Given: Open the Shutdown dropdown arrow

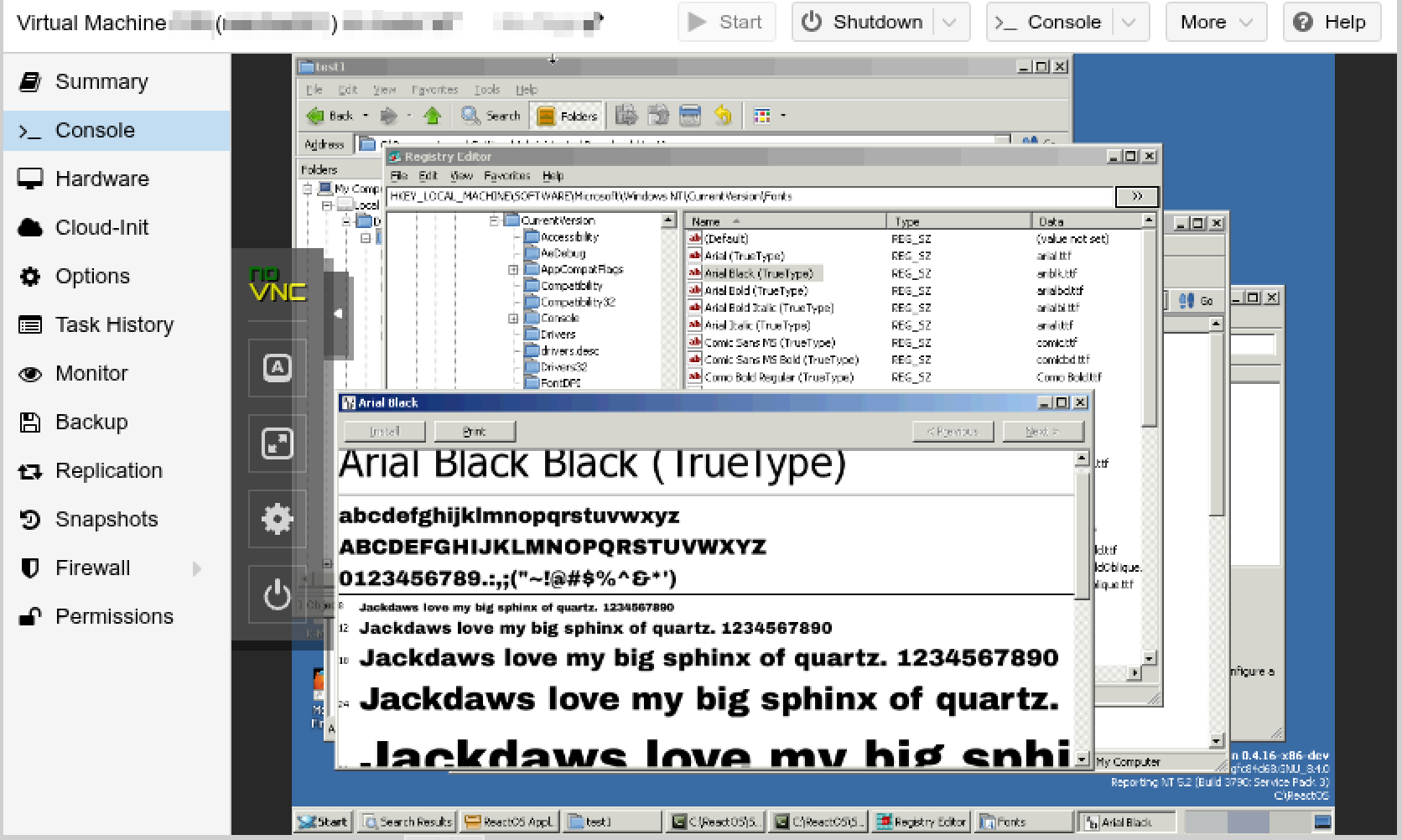Looking at the screenshot, I should [949, 23].
